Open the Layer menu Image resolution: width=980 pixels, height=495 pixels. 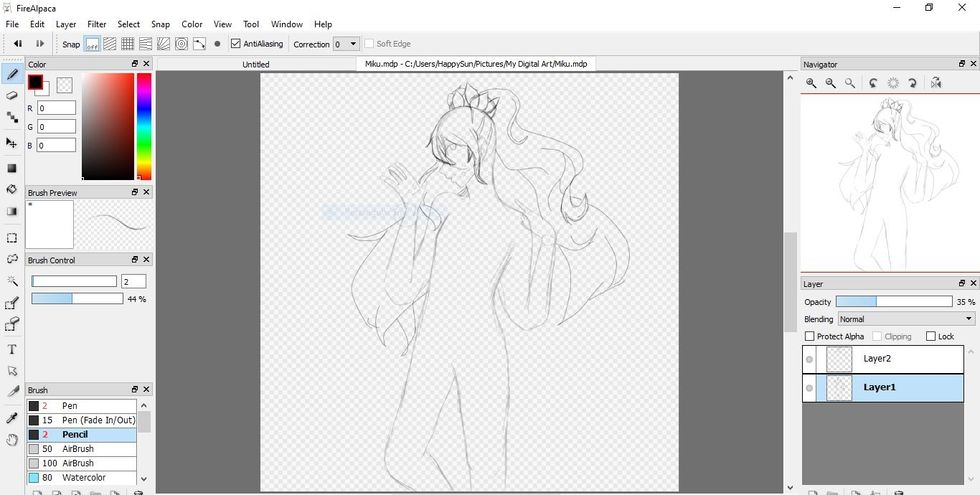point(66,24)
